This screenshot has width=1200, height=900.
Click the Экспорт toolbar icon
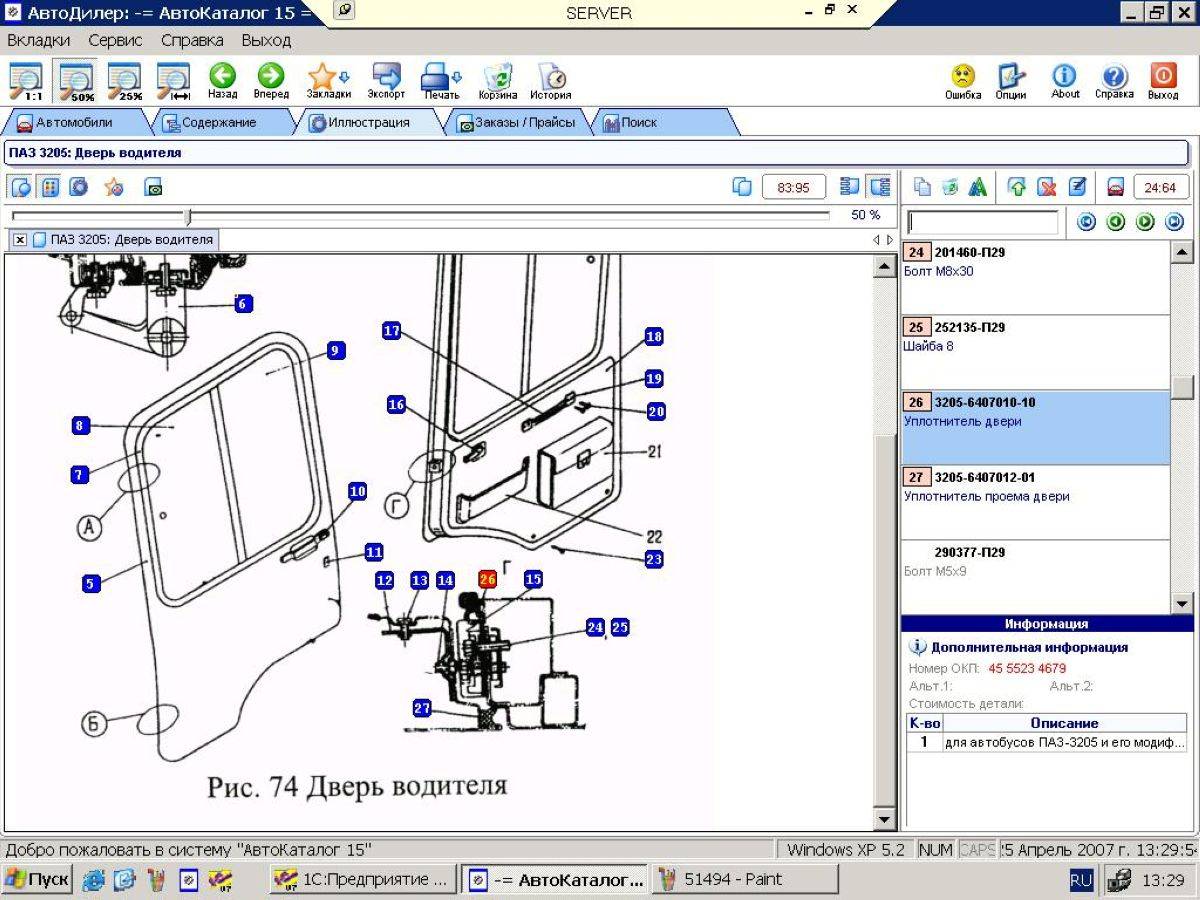pyautogui.click(x=386, y=81)
